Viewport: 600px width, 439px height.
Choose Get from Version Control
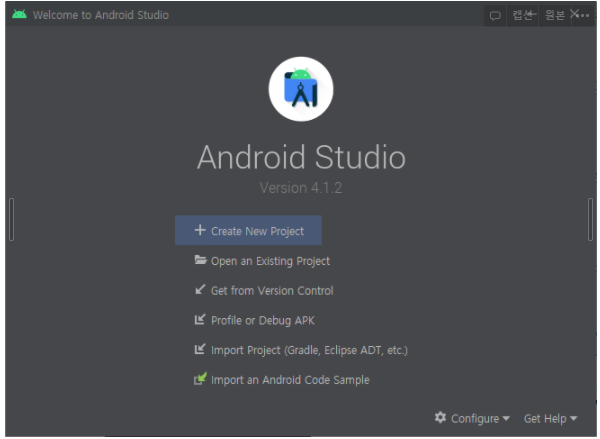coord(264,290)
